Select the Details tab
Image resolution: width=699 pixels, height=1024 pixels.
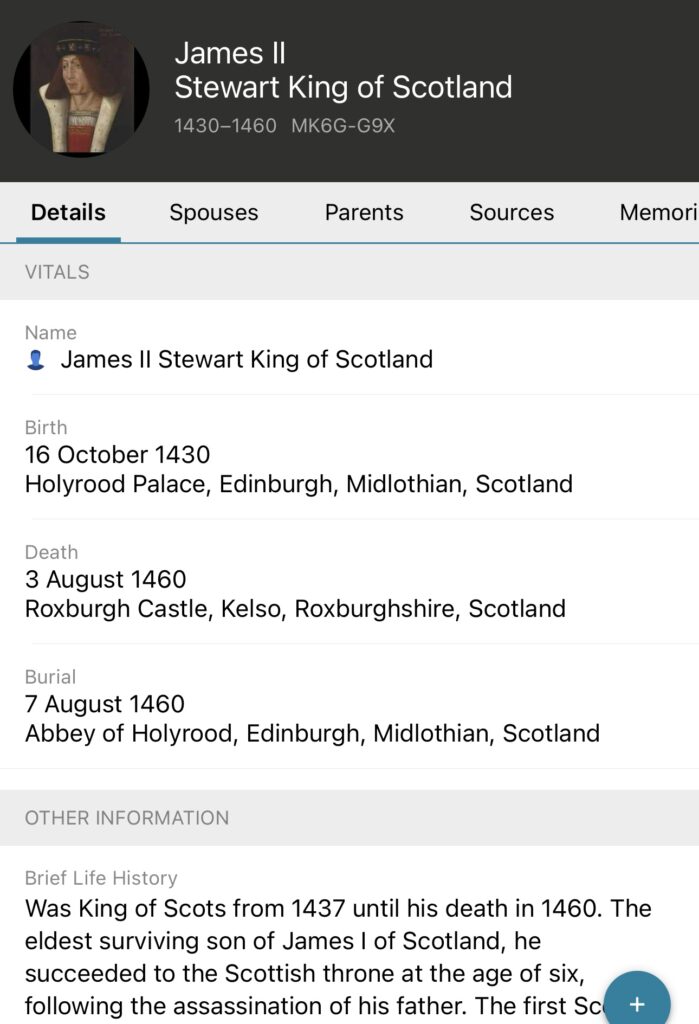pyautogui.click(x=68, y=212)
